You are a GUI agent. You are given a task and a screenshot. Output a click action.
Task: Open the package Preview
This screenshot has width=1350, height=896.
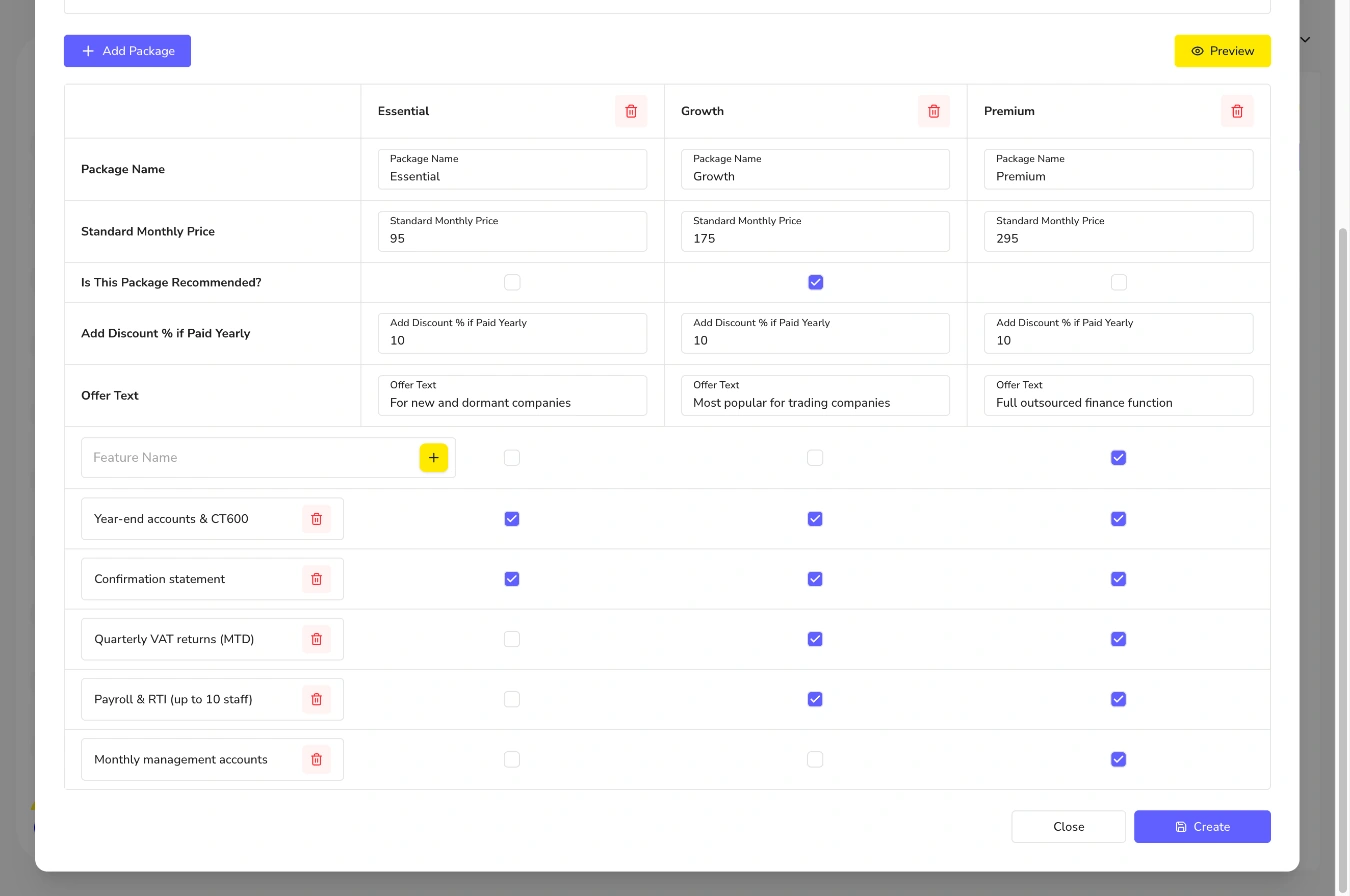coord(1222,51)
